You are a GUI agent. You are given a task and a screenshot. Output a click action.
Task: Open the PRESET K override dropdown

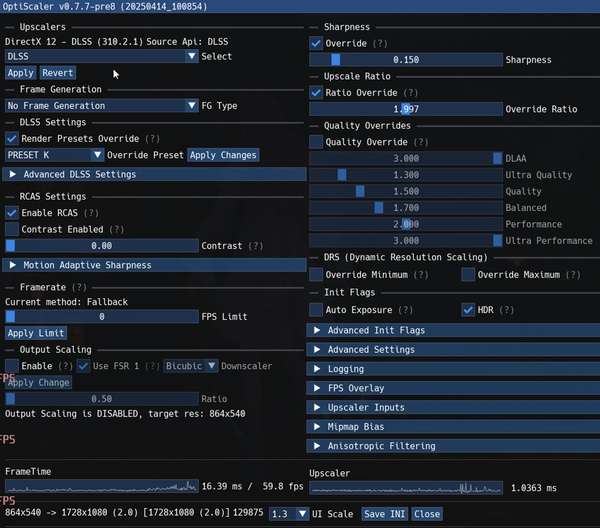coord(55,155)
